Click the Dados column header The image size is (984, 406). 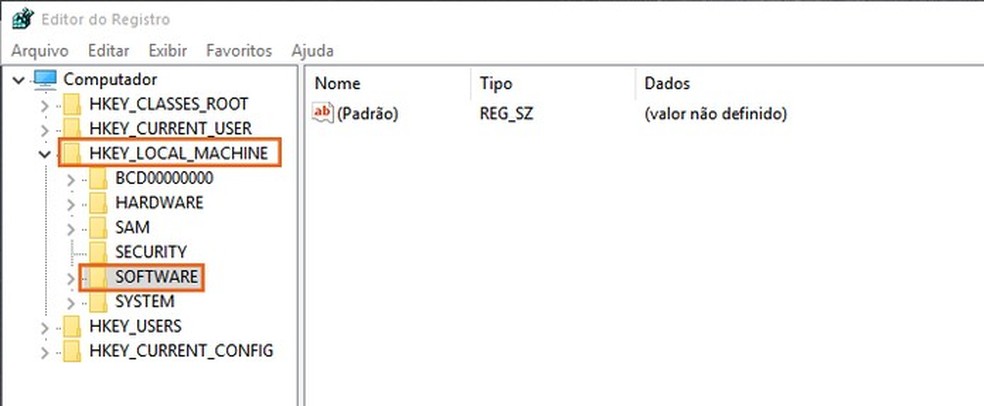coord(667,84)
